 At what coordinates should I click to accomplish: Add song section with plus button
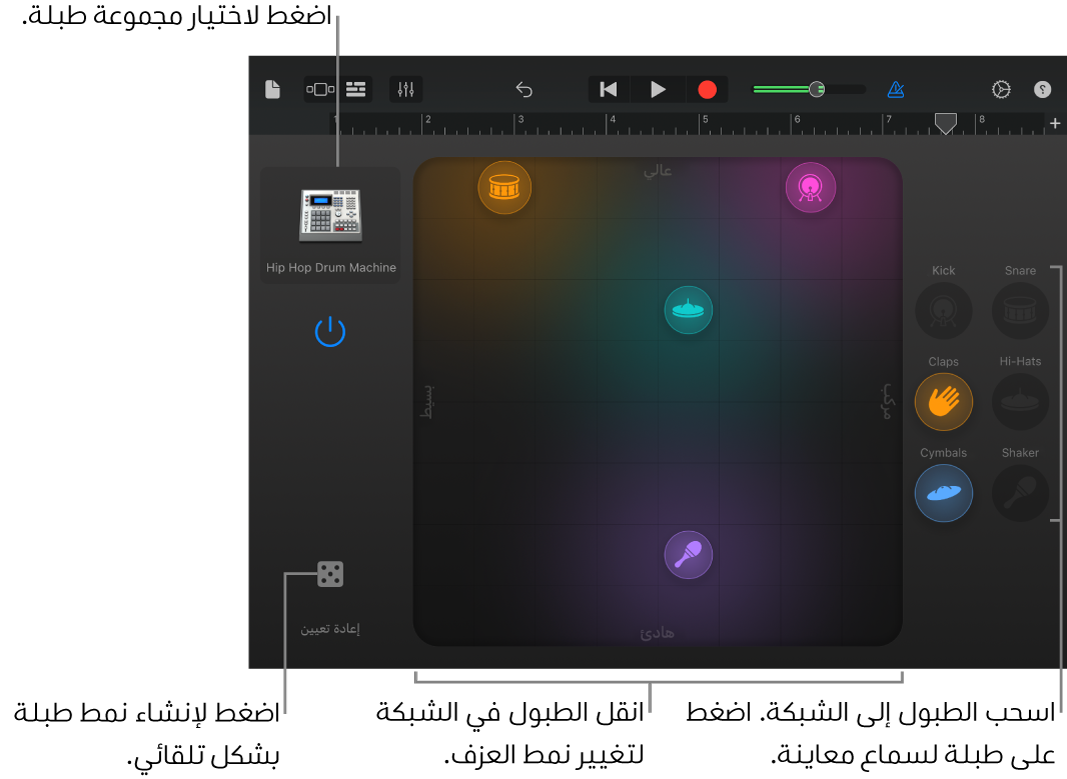click(x=1055, y=123)
